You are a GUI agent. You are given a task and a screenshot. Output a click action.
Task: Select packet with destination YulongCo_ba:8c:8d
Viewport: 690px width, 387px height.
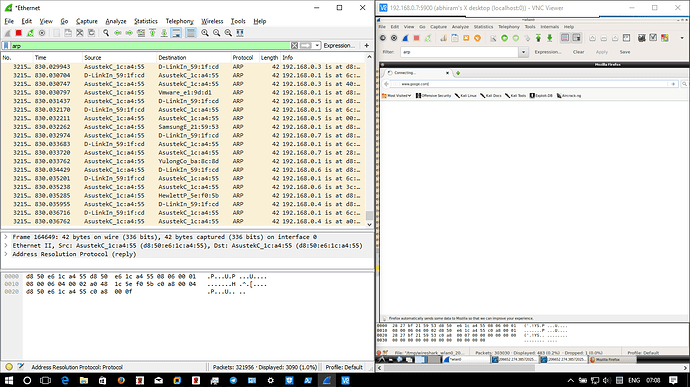pyautogui.click(x=183, y=161)
